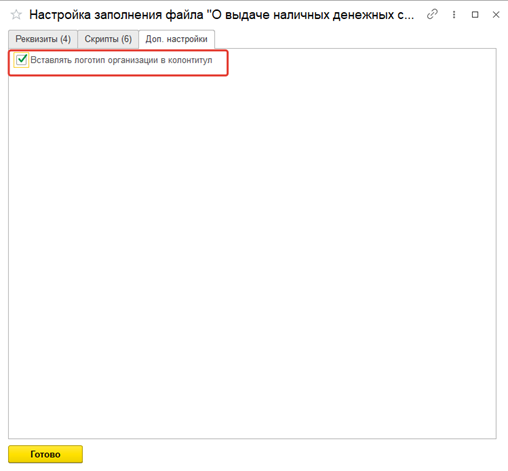Expand window using the square icon
Screen dimensions: 508x471
pyautogui.click(x=475, y=15)
